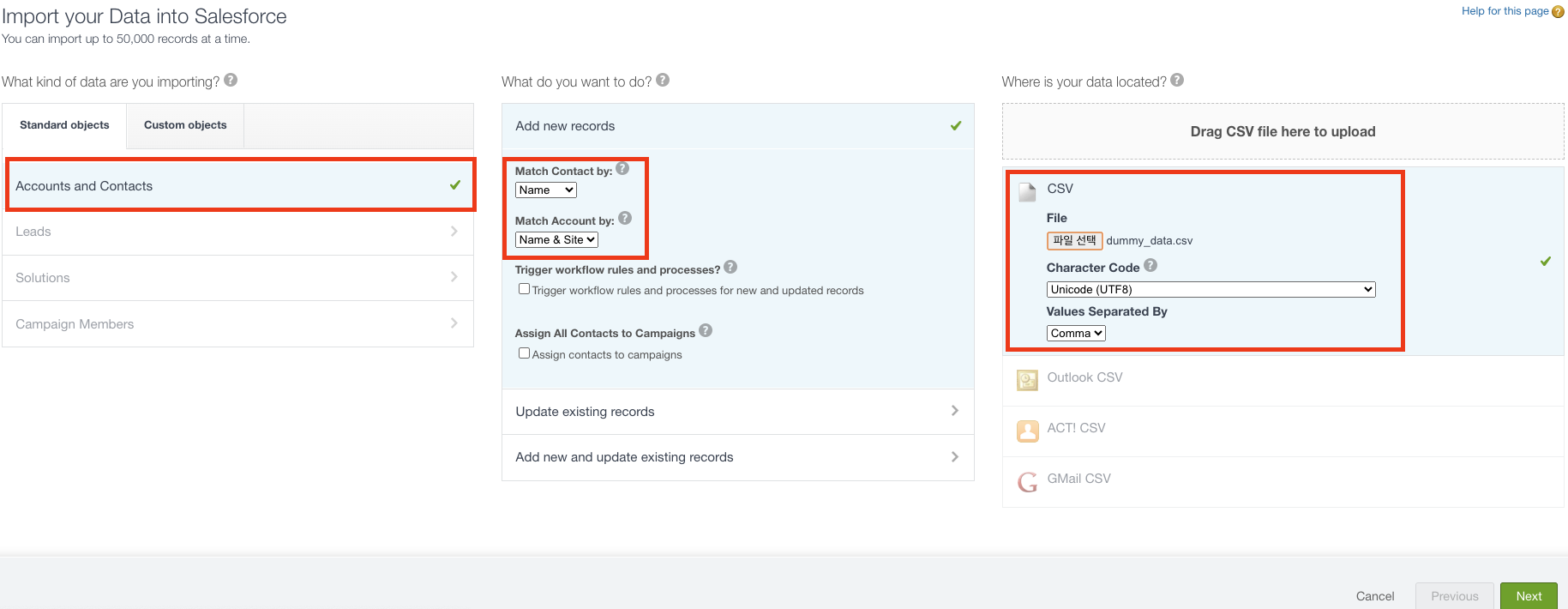Click the dummy_data.csv file name

(x=1149, y=241)
